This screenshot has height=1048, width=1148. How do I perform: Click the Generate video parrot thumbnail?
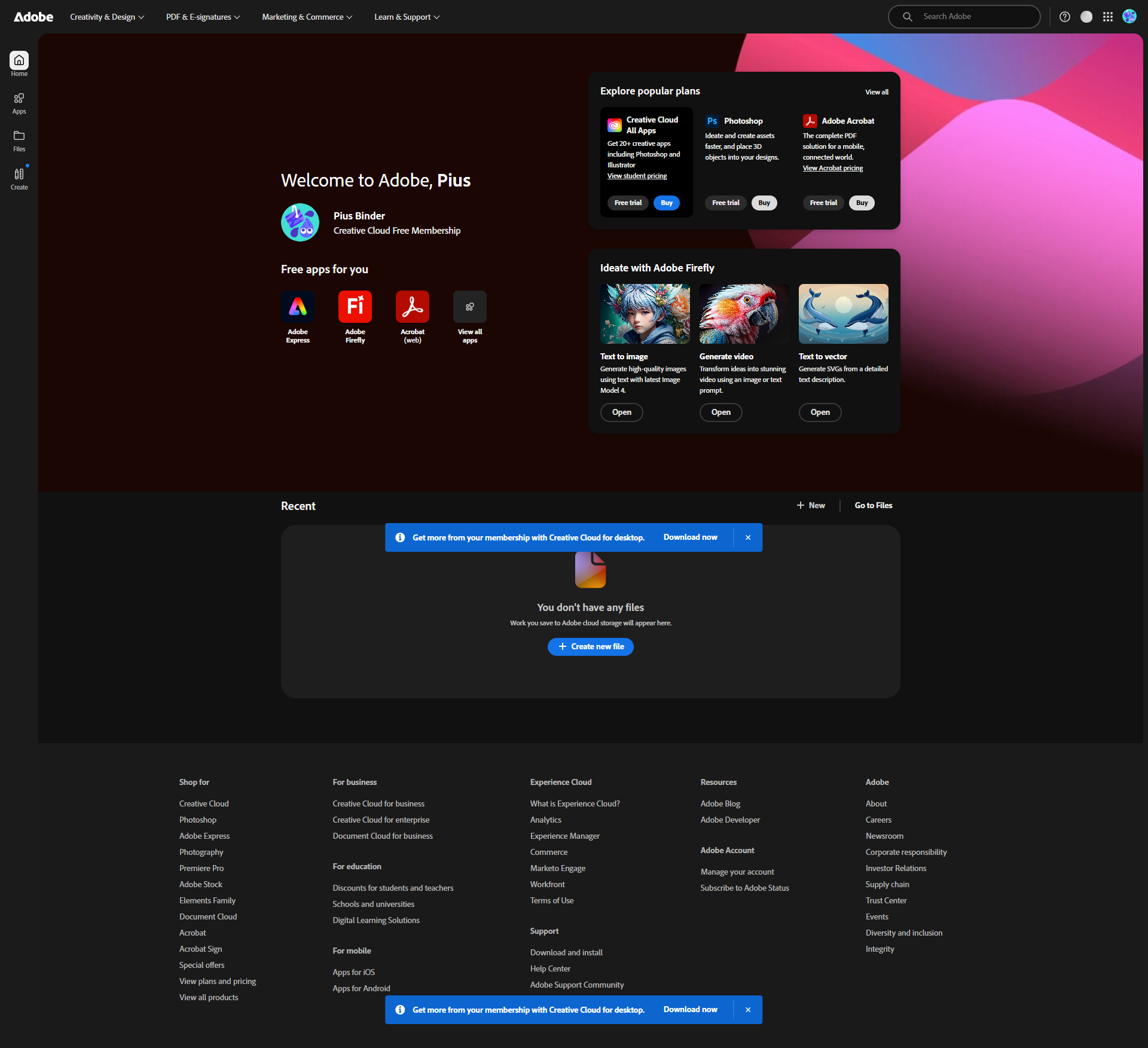(x=744, y=314)
